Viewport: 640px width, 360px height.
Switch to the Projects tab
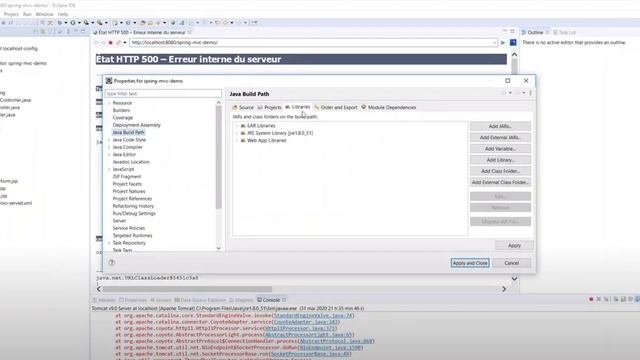(x=269, y=107)
